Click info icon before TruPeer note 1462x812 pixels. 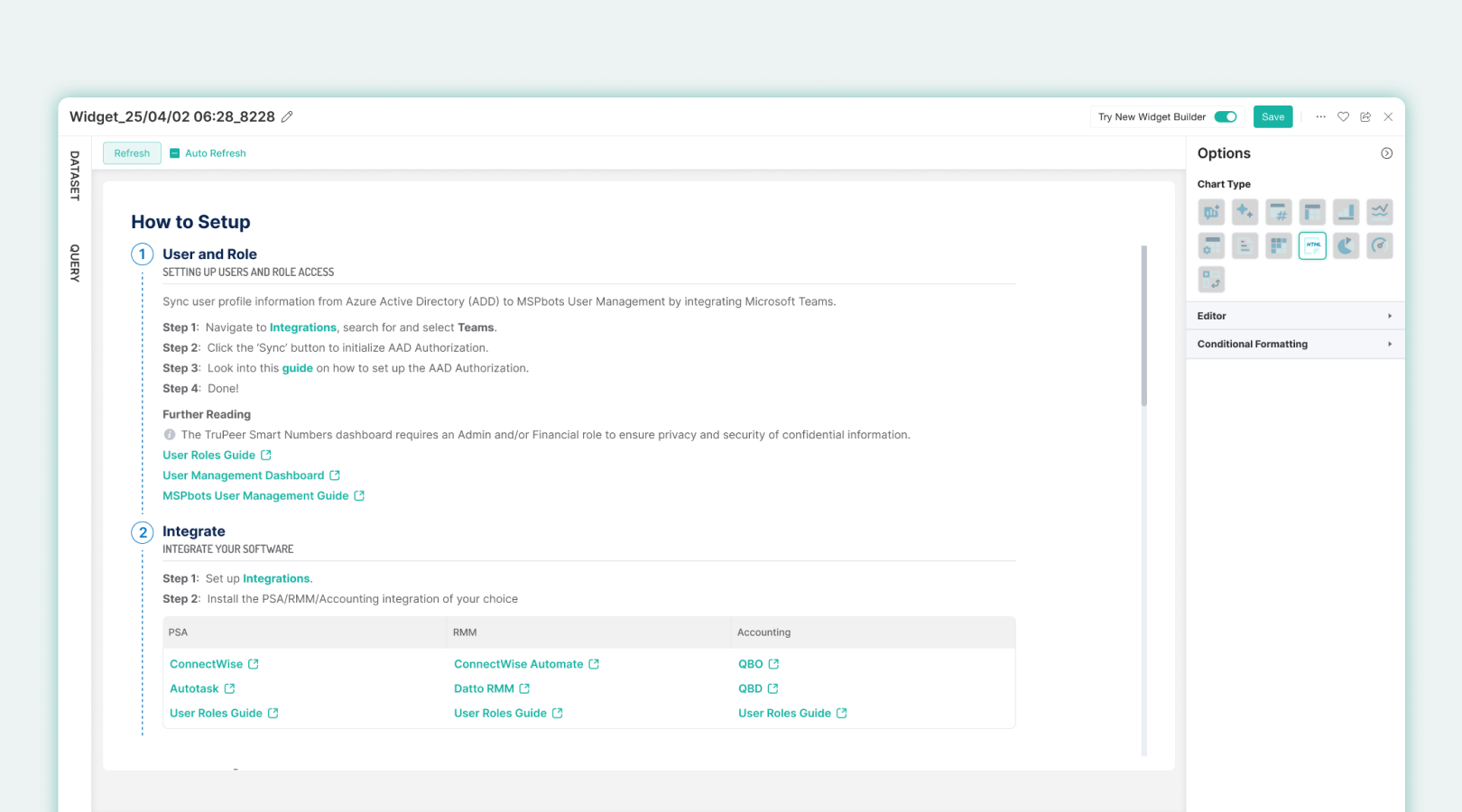point(170,435)
